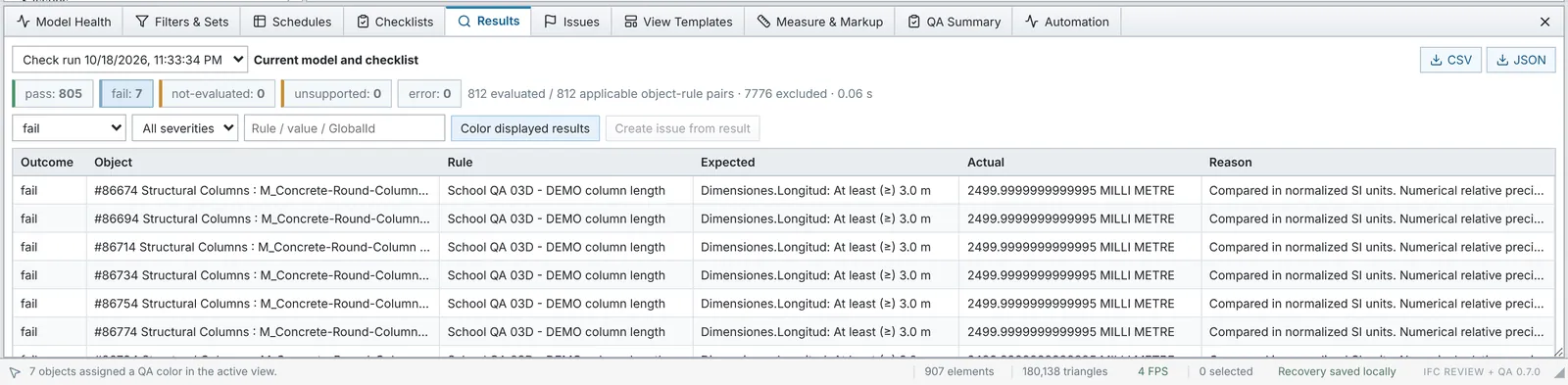Click the View Templates layout icon
The width and height of the screenshot is (1568, 385).
pos(631,22)
